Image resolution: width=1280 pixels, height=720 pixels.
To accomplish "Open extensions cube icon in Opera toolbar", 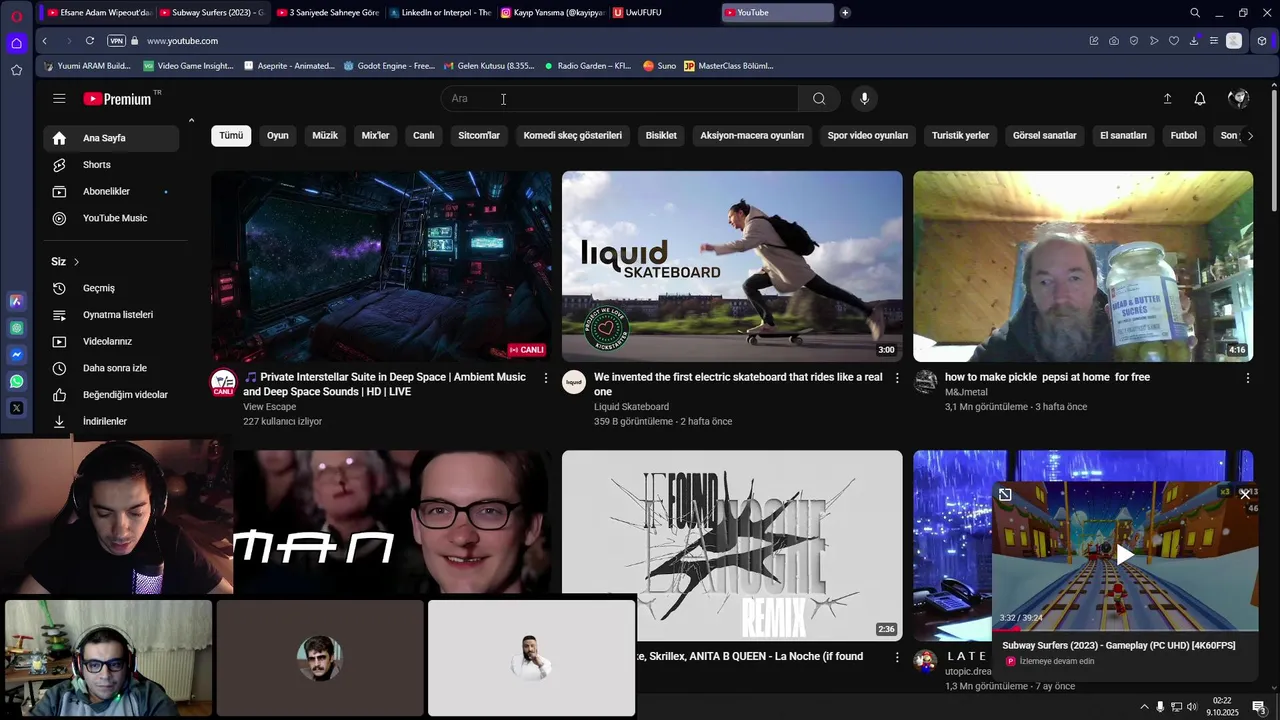I will pos(1262,41).
